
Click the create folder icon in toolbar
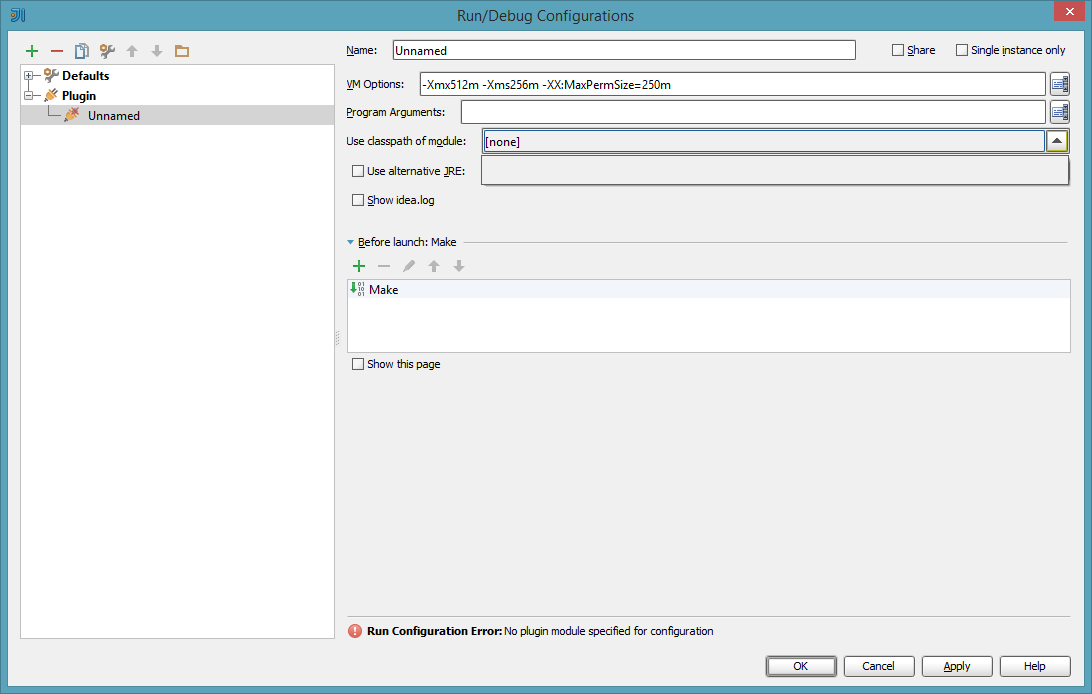[182, 51]
